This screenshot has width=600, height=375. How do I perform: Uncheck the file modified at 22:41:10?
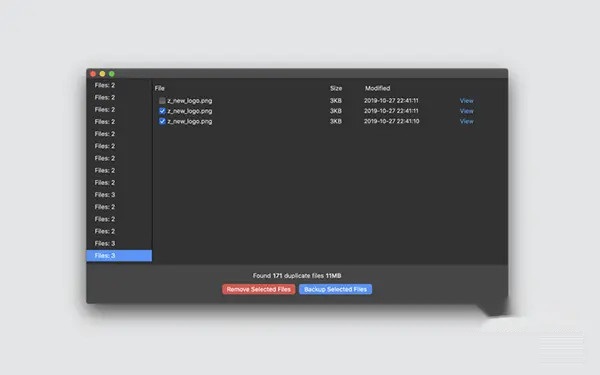(162, 121)
